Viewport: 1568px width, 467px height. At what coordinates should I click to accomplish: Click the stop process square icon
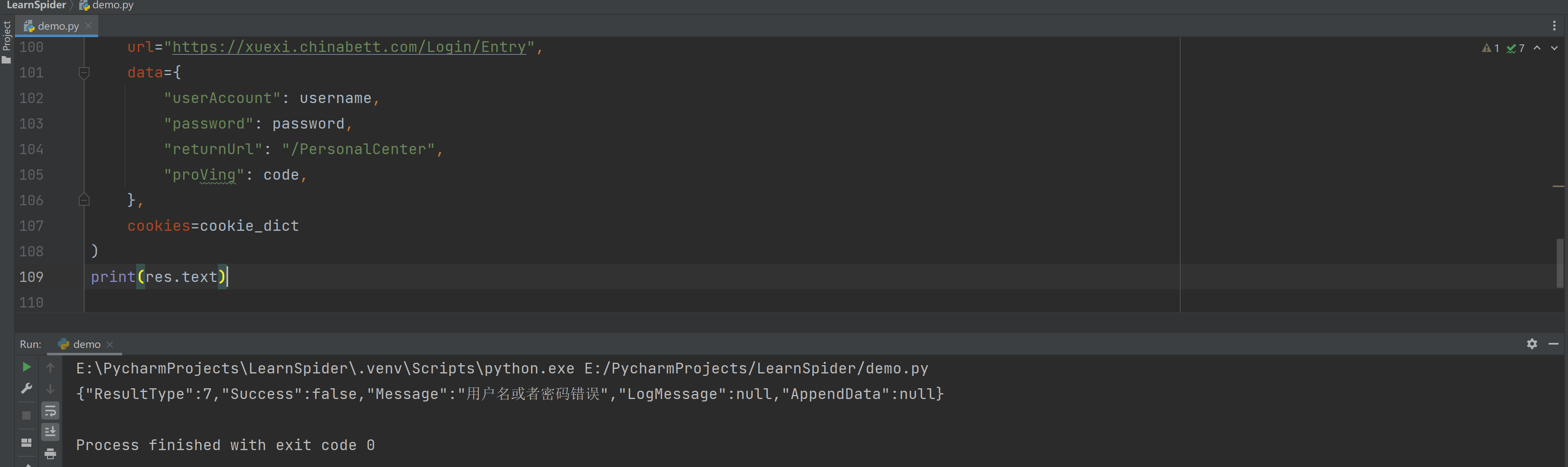(x=26, y=415)
